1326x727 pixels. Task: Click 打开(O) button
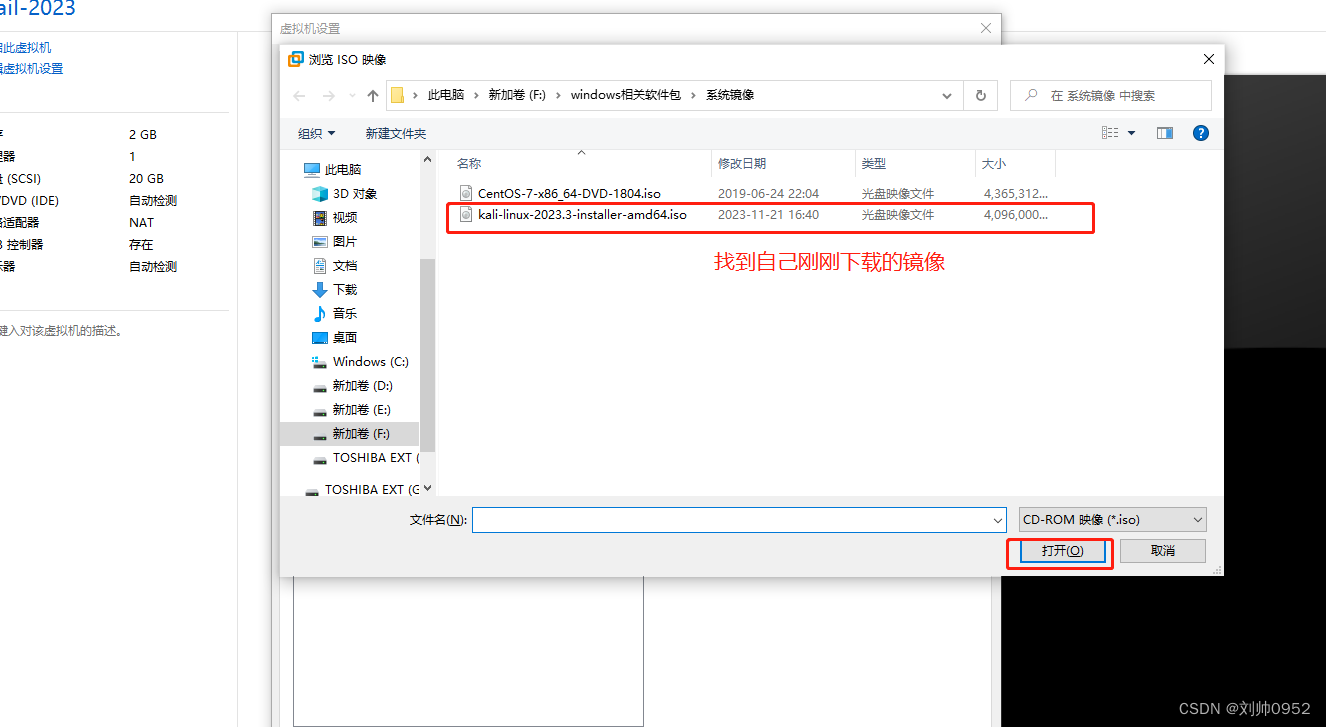point(1062,551)
